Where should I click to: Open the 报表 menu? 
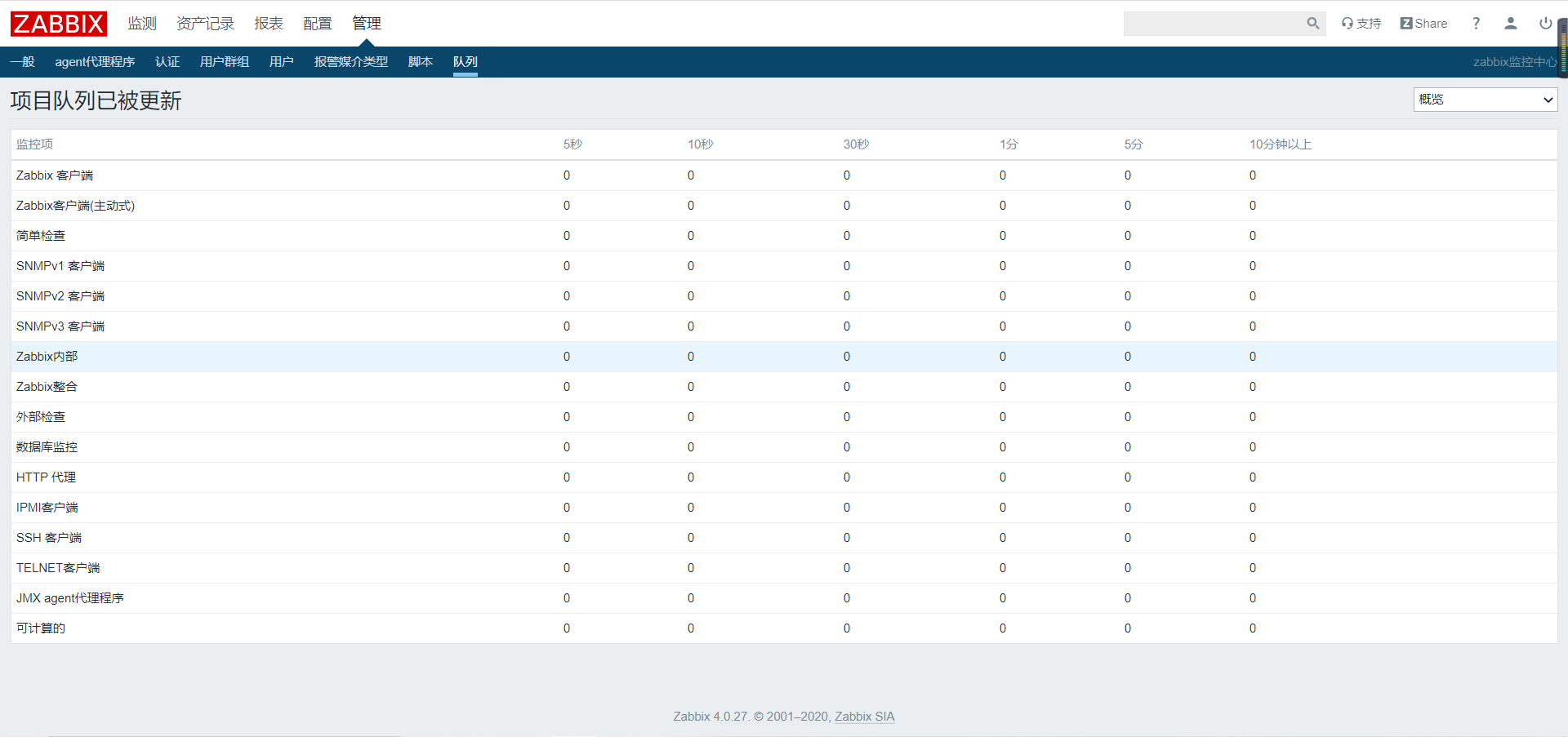269,24
